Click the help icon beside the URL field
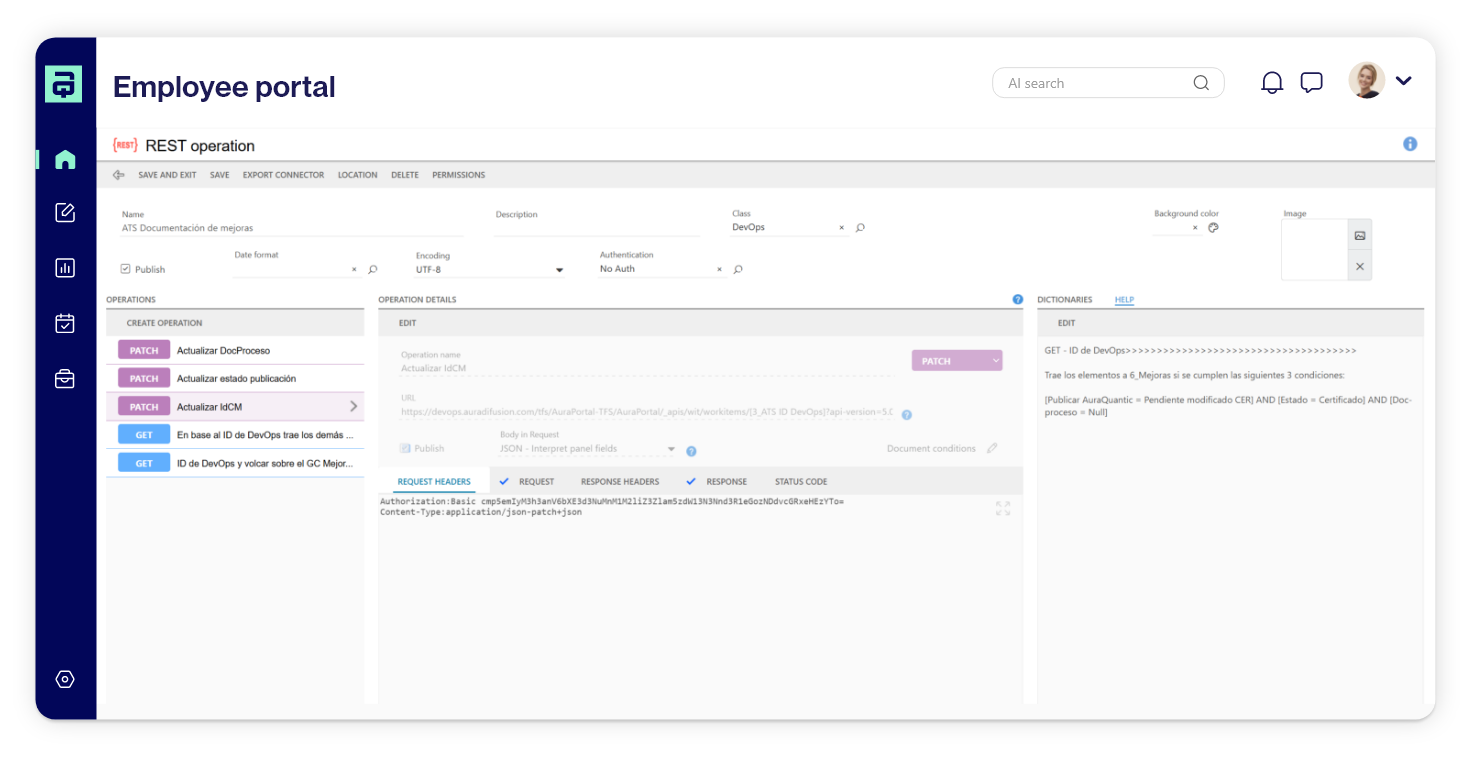This screenshot has width=1473, height=757. click(x=906, y=414)
